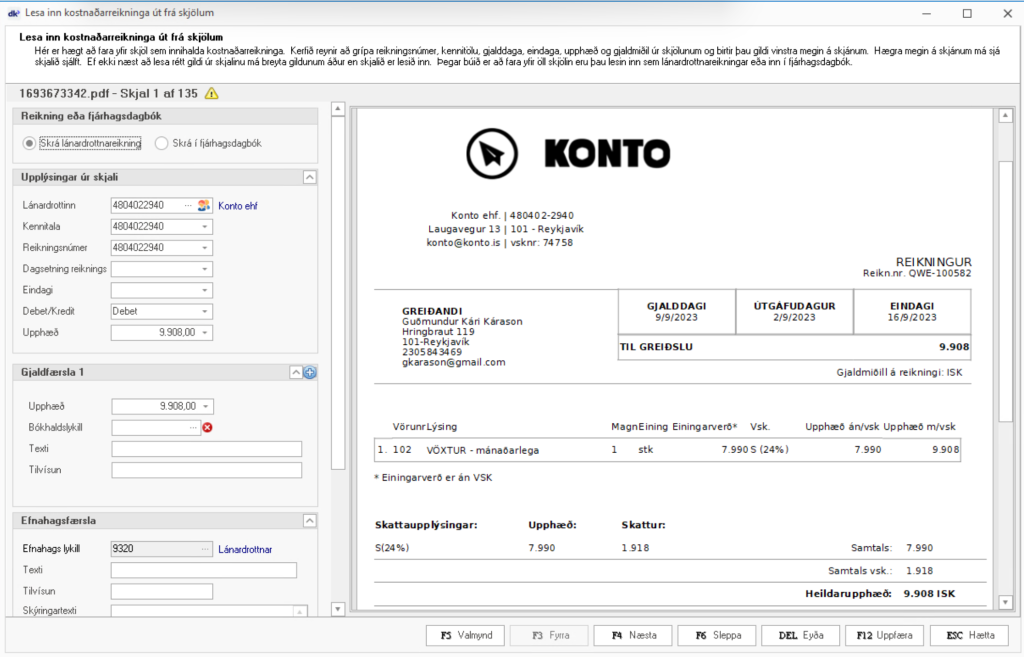Click the ellipsis button in Lánardrottinn field
Image resolution: width=1024 pixels, height=657 pixels.
click(x=188, y=206)
